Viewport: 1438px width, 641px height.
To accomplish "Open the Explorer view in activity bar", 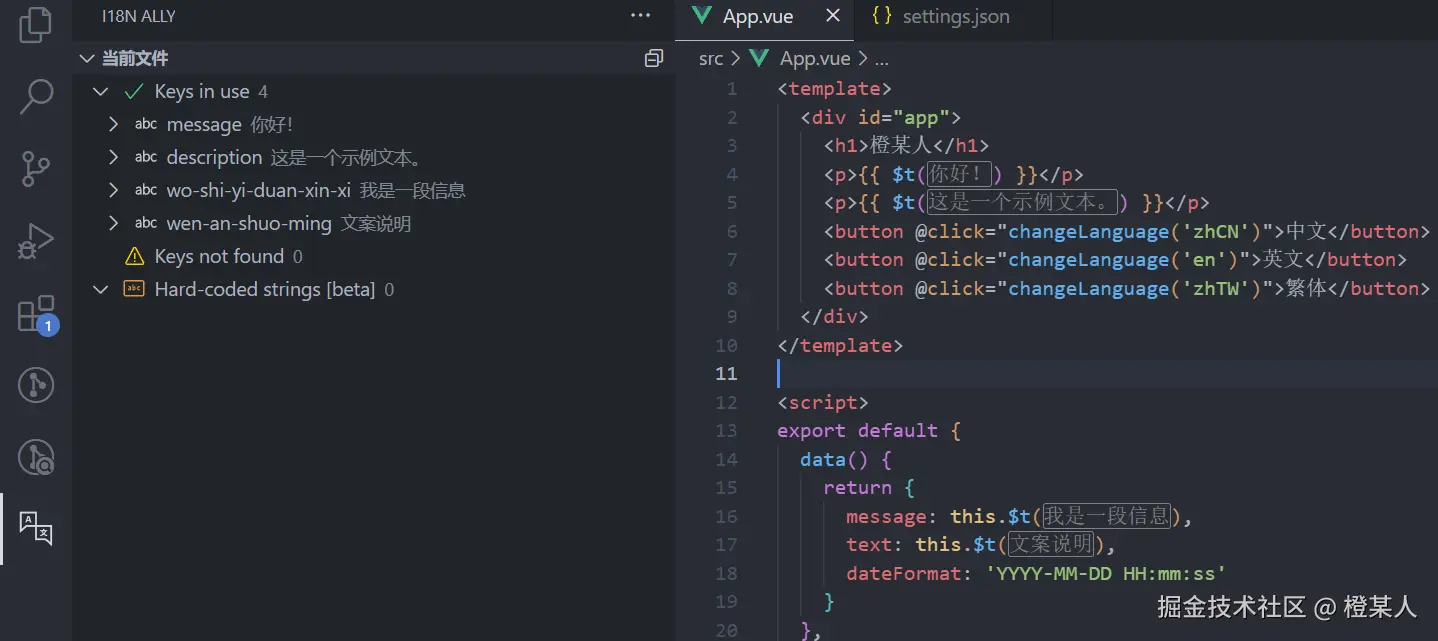I will click(36, 26).
